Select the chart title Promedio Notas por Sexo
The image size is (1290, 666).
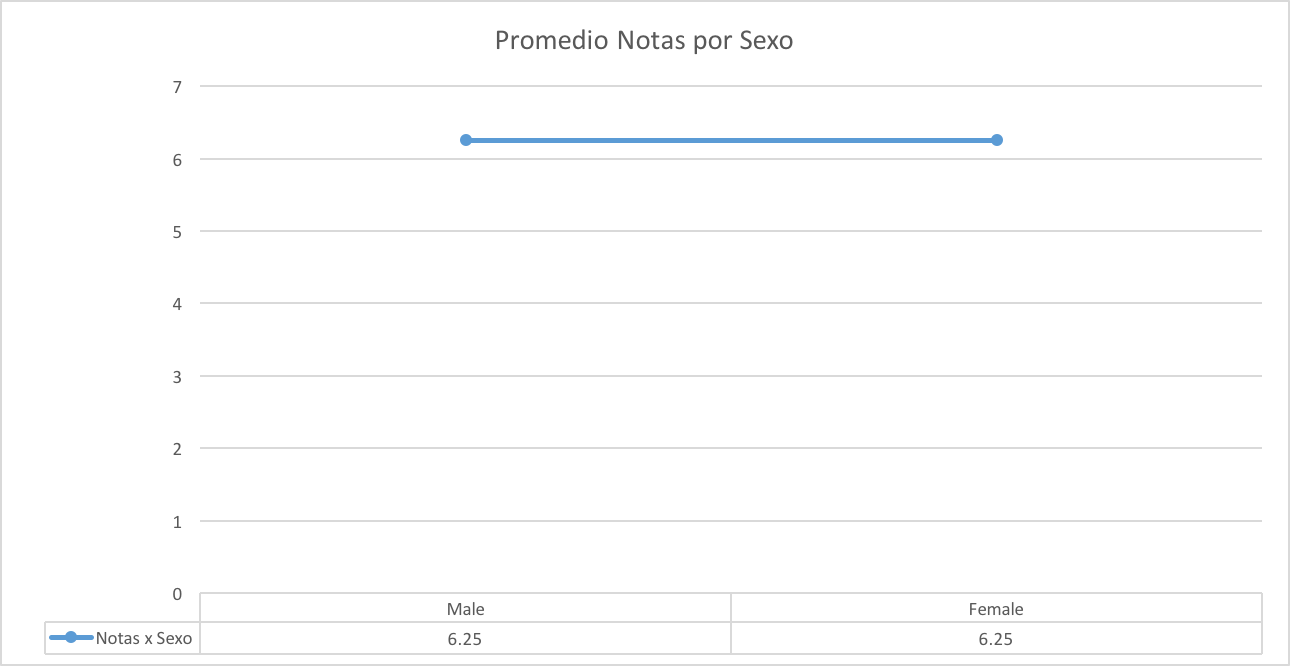pos(644,41)
